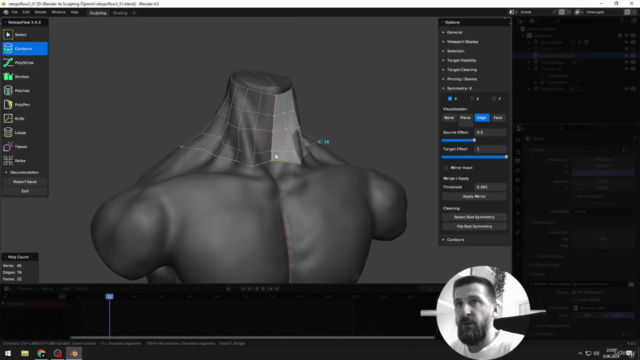Select the Loops tool
640x360 pixels.
tap(25, 133)
